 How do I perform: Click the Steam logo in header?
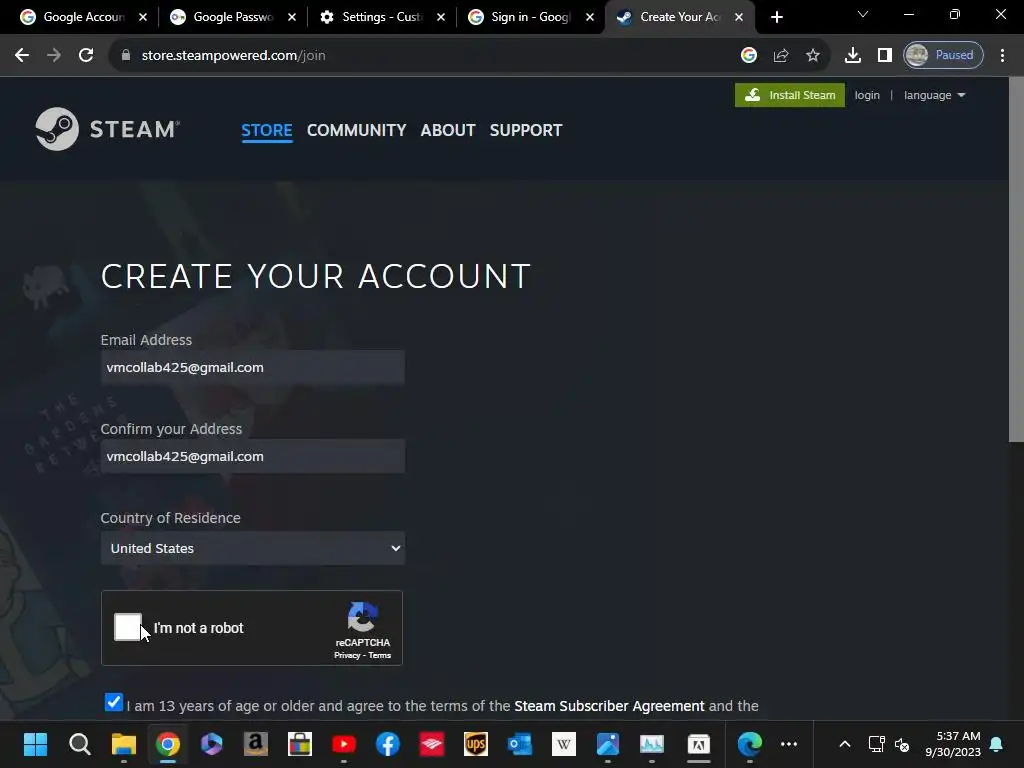[108, 129]
